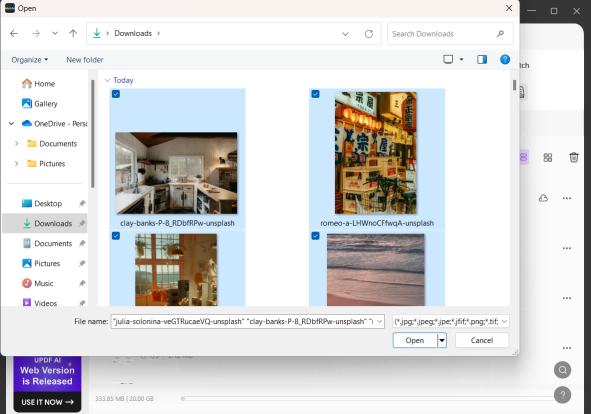591x414 pixels.
Task: Cancel the Open dialog
Action: [x=482, y=340]
